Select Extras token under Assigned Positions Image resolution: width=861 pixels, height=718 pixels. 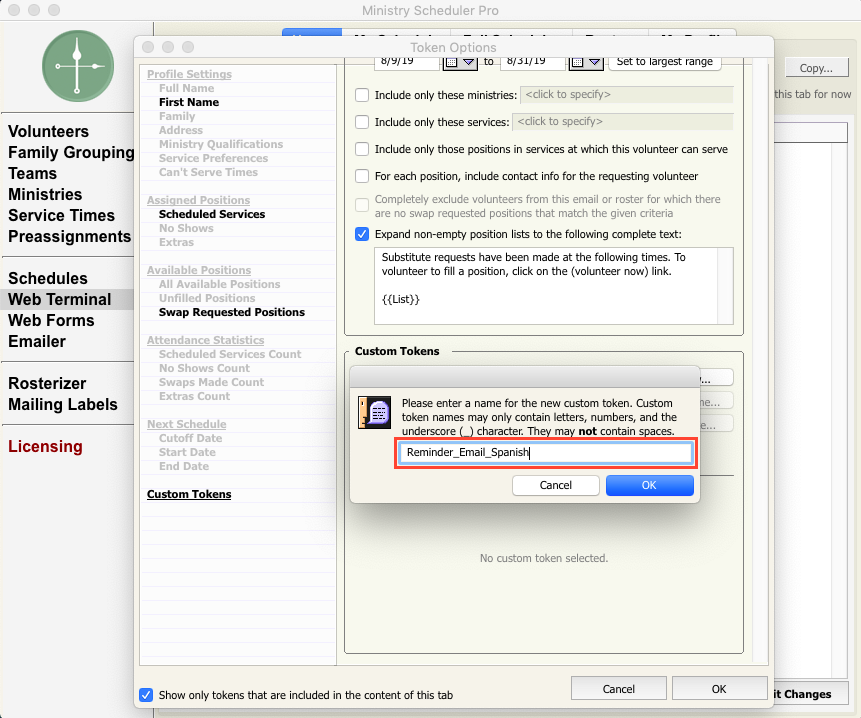click(x=176, y=242)
